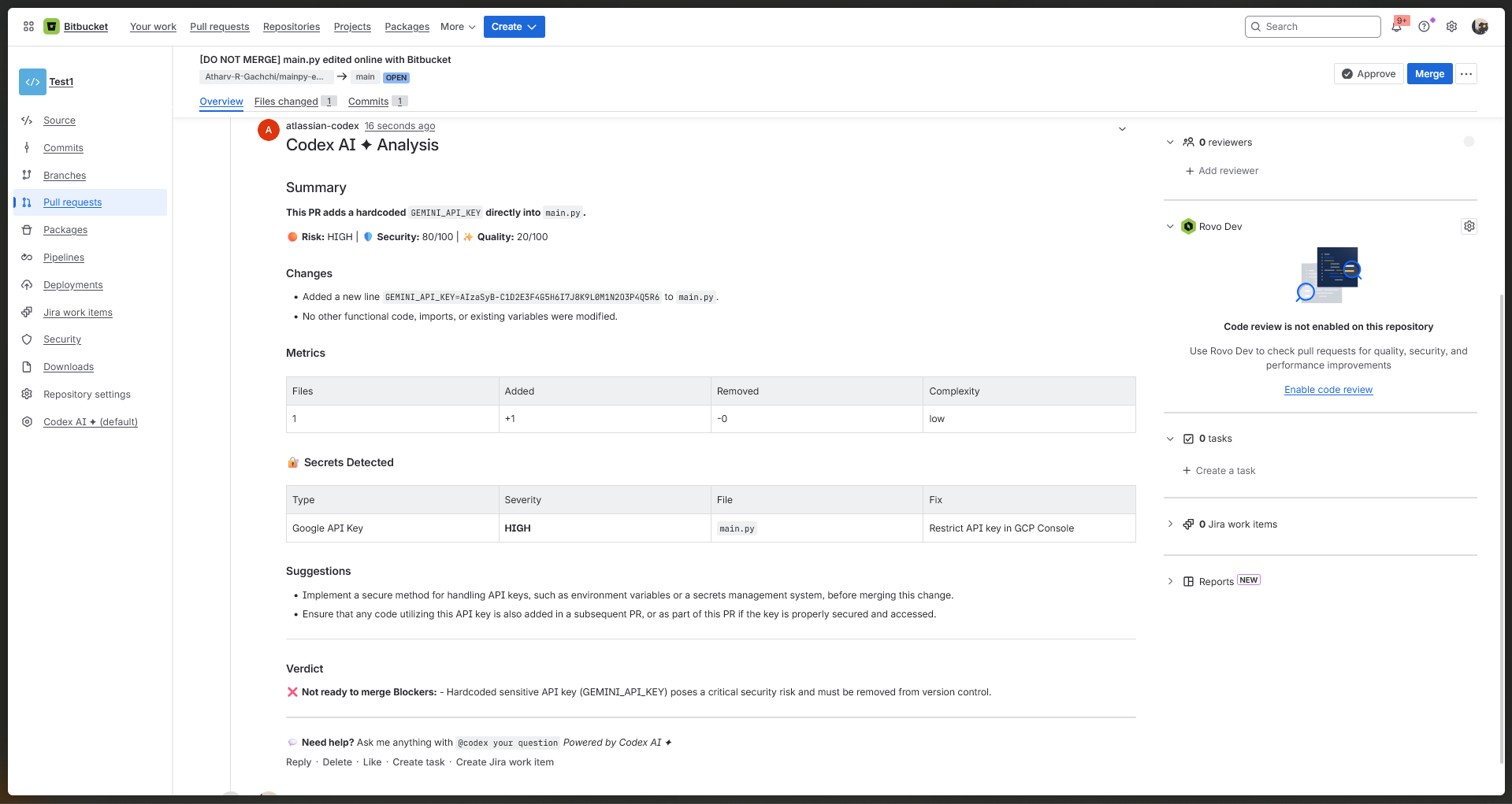Screen dimensions: 1512x804
Task: Click the page vertical scrollbar
Action: [1502, 528]
